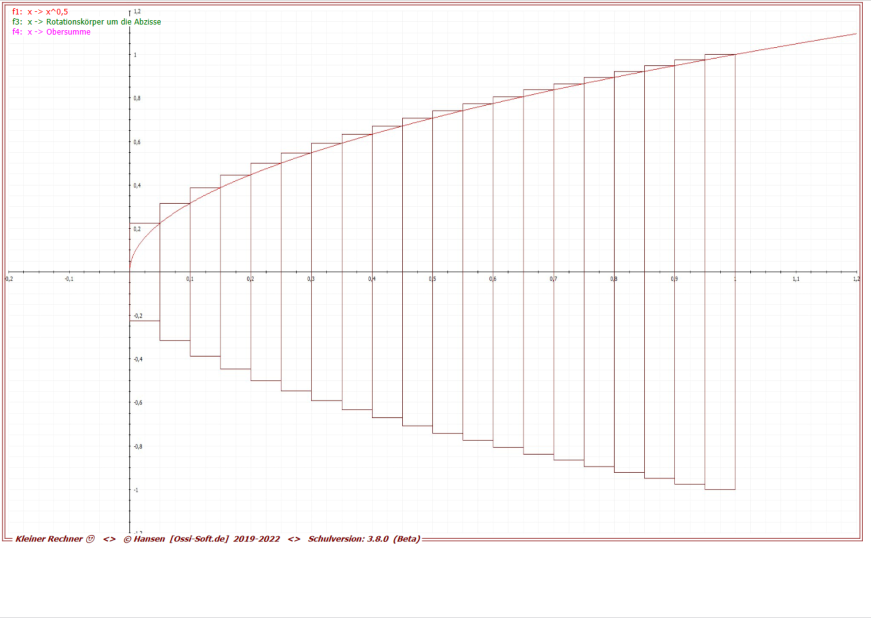
Task: Click the 0,5 tick label on x-axis
Action: pyautogui.click(x=432, y=279)
